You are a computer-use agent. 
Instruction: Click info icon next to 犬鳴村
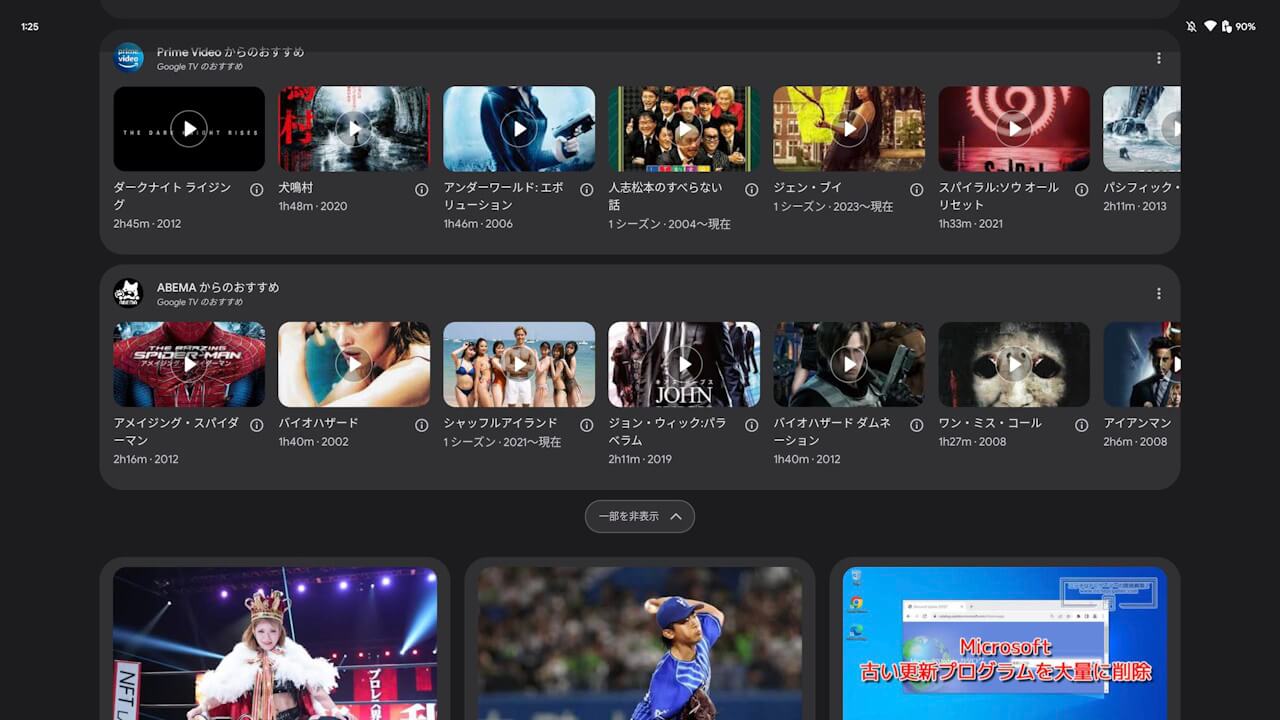click(422, 189)
